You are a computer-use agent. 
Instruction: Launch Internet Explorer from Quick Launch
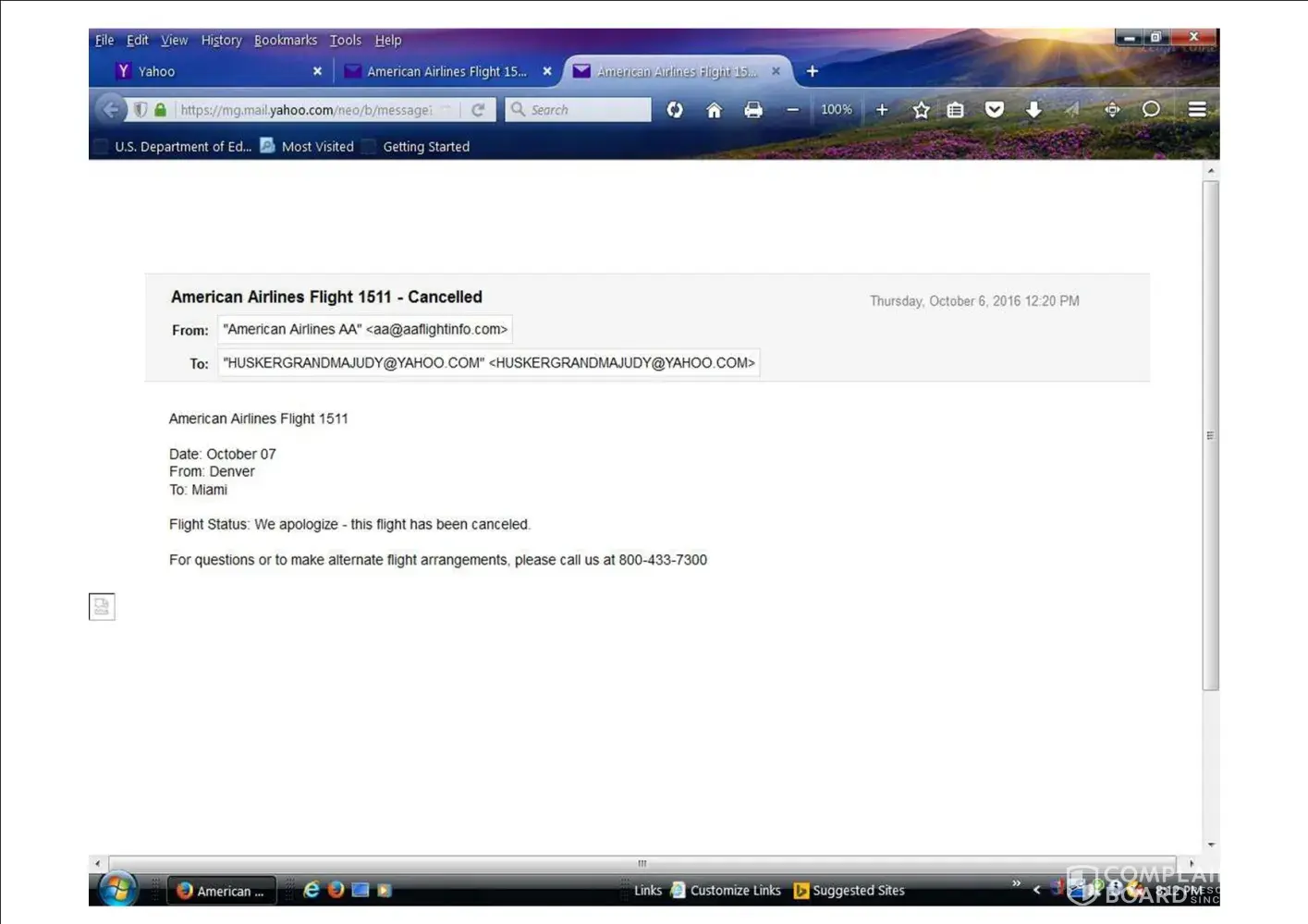[312, 890]
